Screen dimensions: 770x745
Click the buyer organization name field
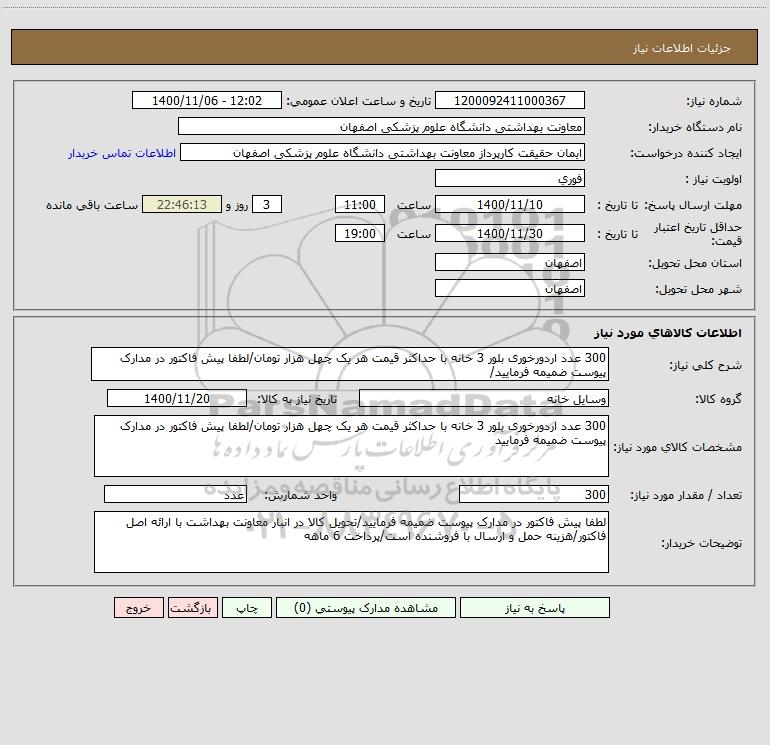point(381,126)
